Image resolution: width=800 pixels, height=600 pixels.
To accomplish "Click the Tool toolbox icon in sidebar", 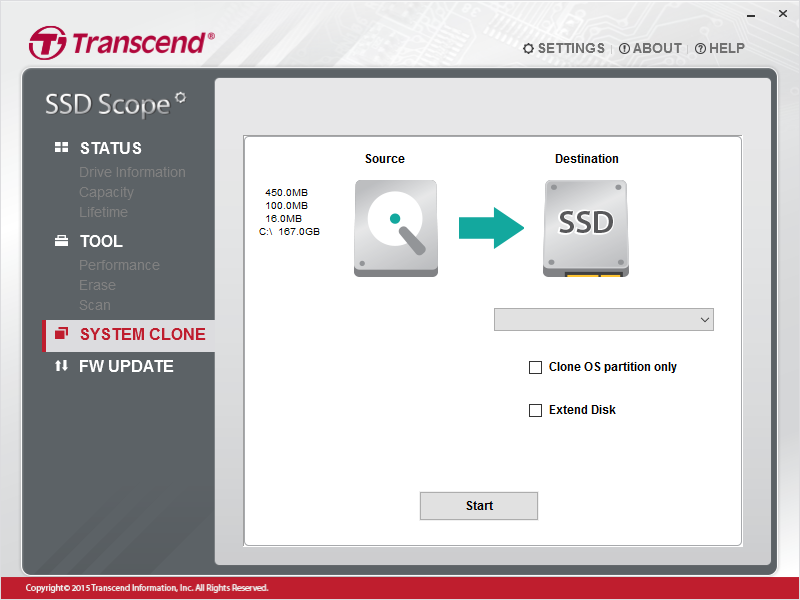I will coord(61,241).
